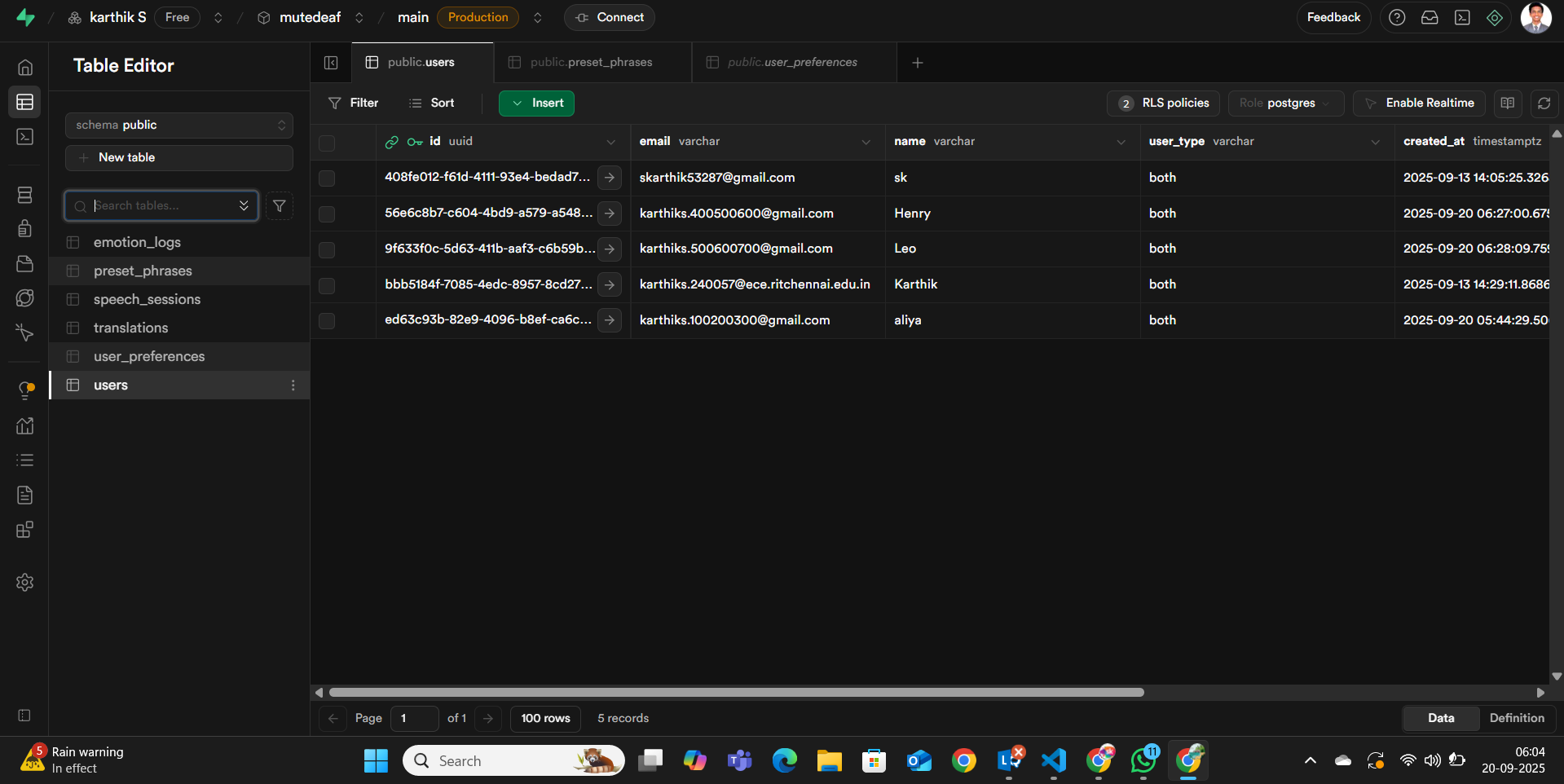This screenshot has width=1564, height=784.
Task: Open Project Settings gear icon
Action: pyautogui.click(x=25, y=582)
